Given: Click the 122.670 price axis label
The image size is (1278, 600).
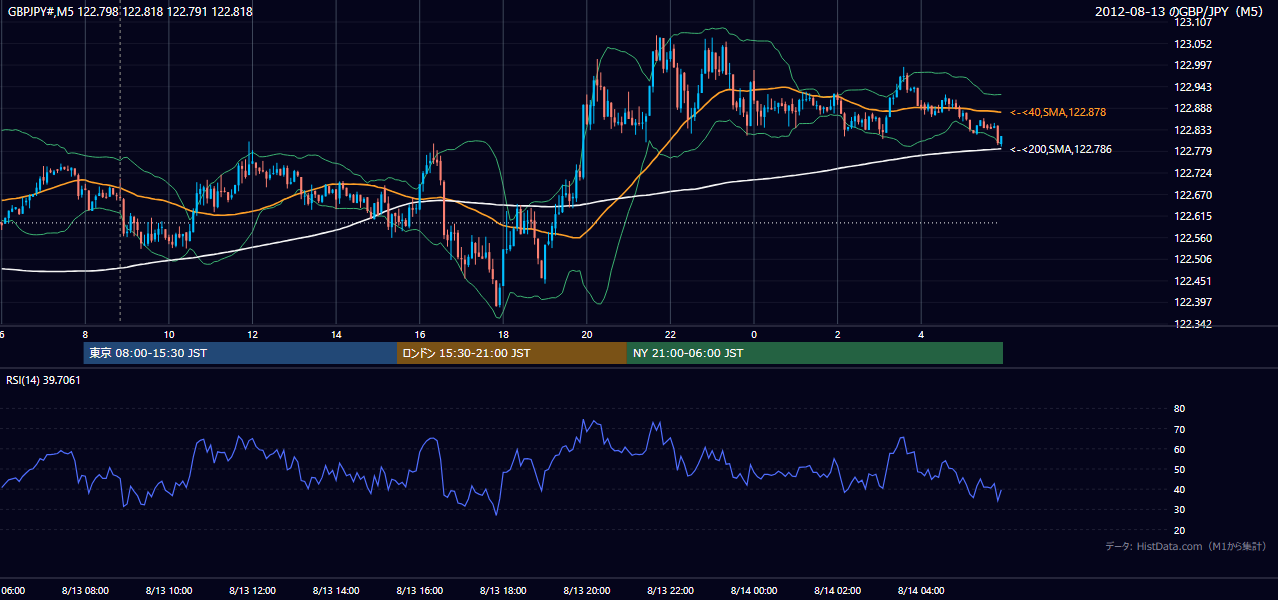Looking at the screenshot, I should point(1192,195).
